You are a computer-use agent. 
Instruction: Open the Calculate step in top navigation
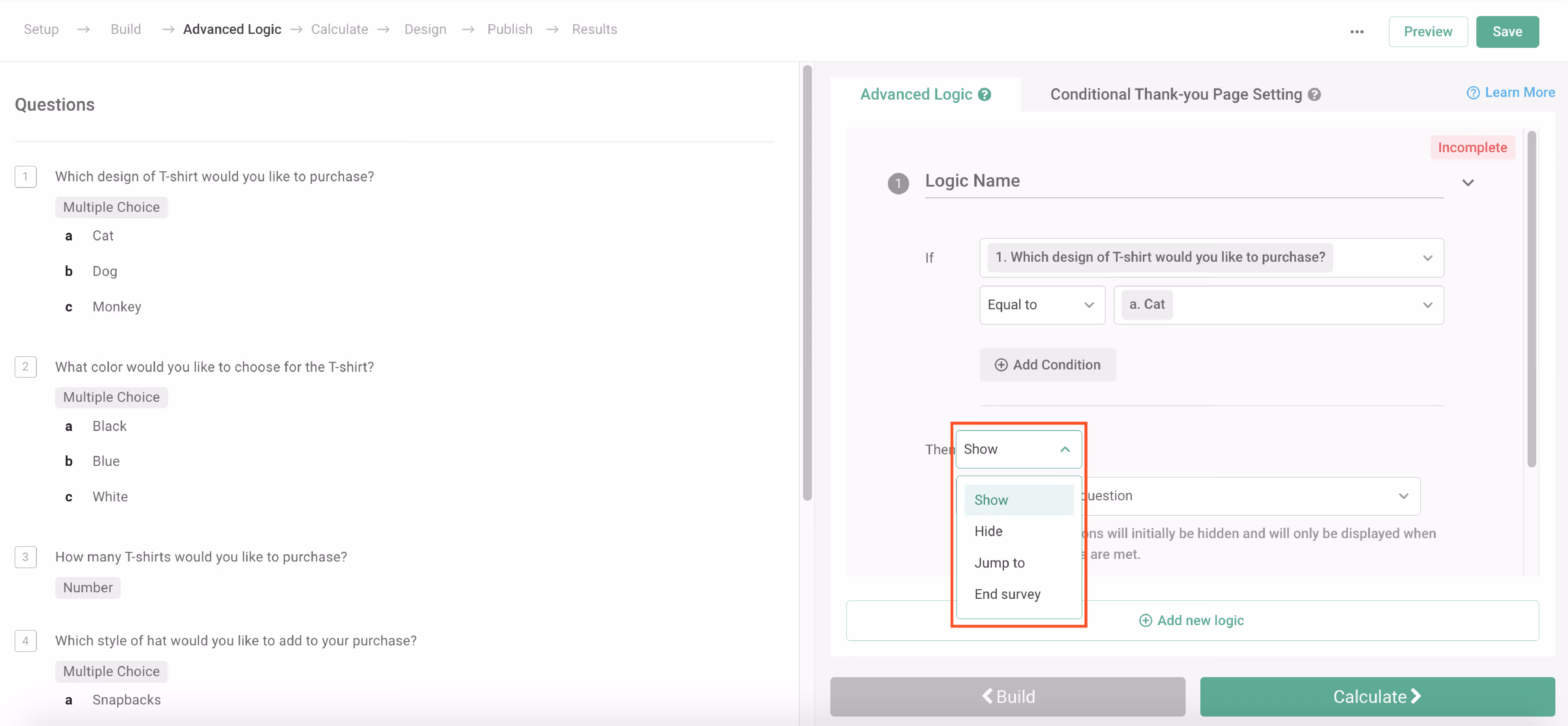[339, 29]
